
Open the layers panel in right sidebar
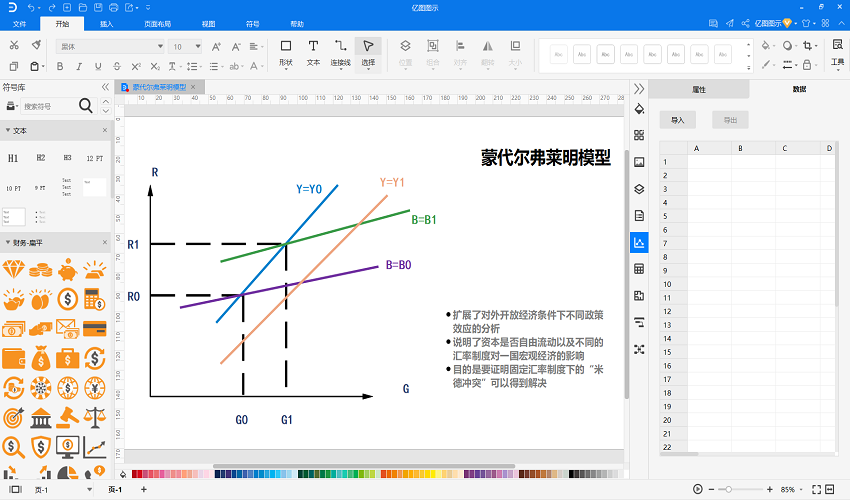pyautogui.click(x=639, y=188)
